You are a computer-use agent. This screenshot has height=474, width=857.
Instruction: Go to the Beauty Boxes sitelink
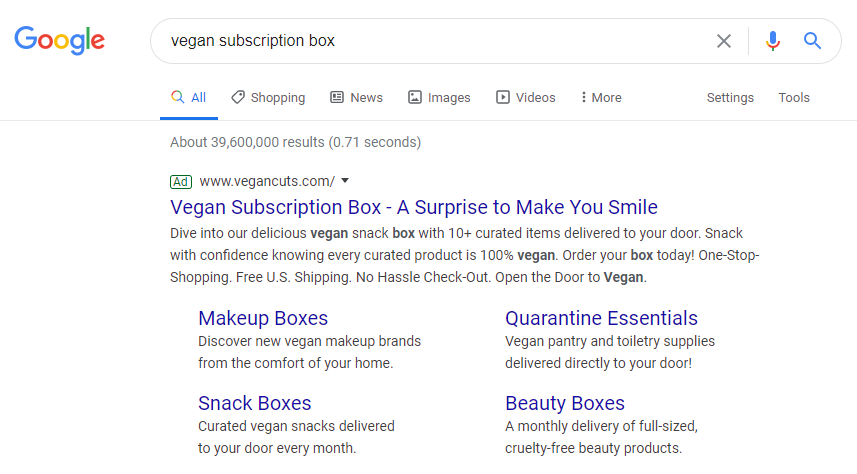pos(565,403)
